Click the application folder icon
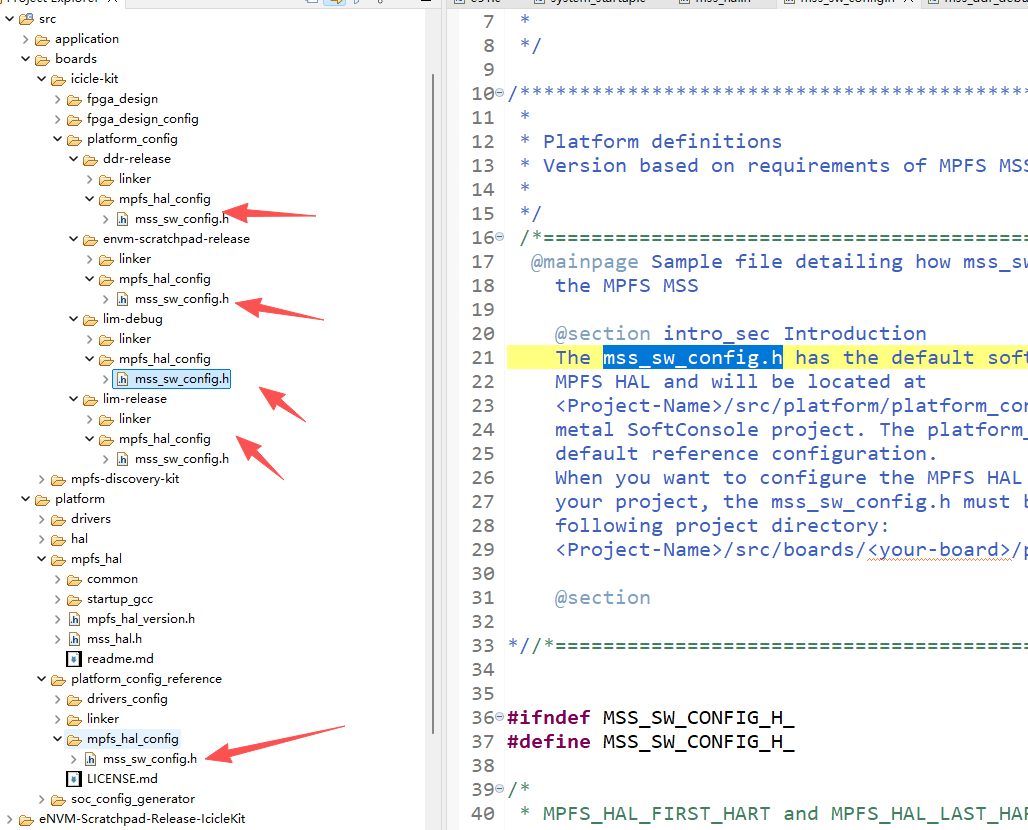The width and height of the screenshot is (1028, 830). click(43, 39)
